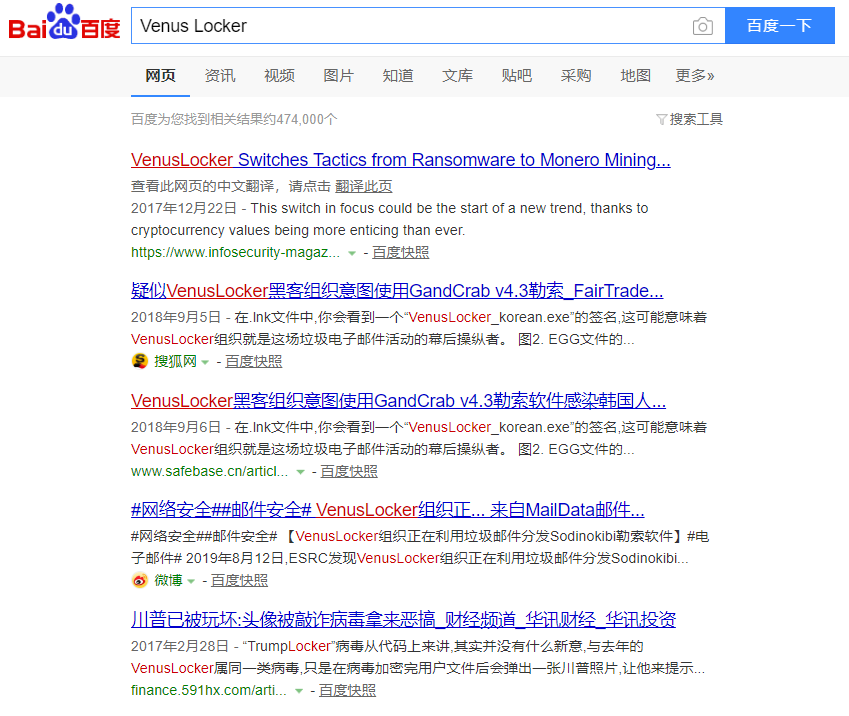Click the 百度一下 search button

click(780, 25)
